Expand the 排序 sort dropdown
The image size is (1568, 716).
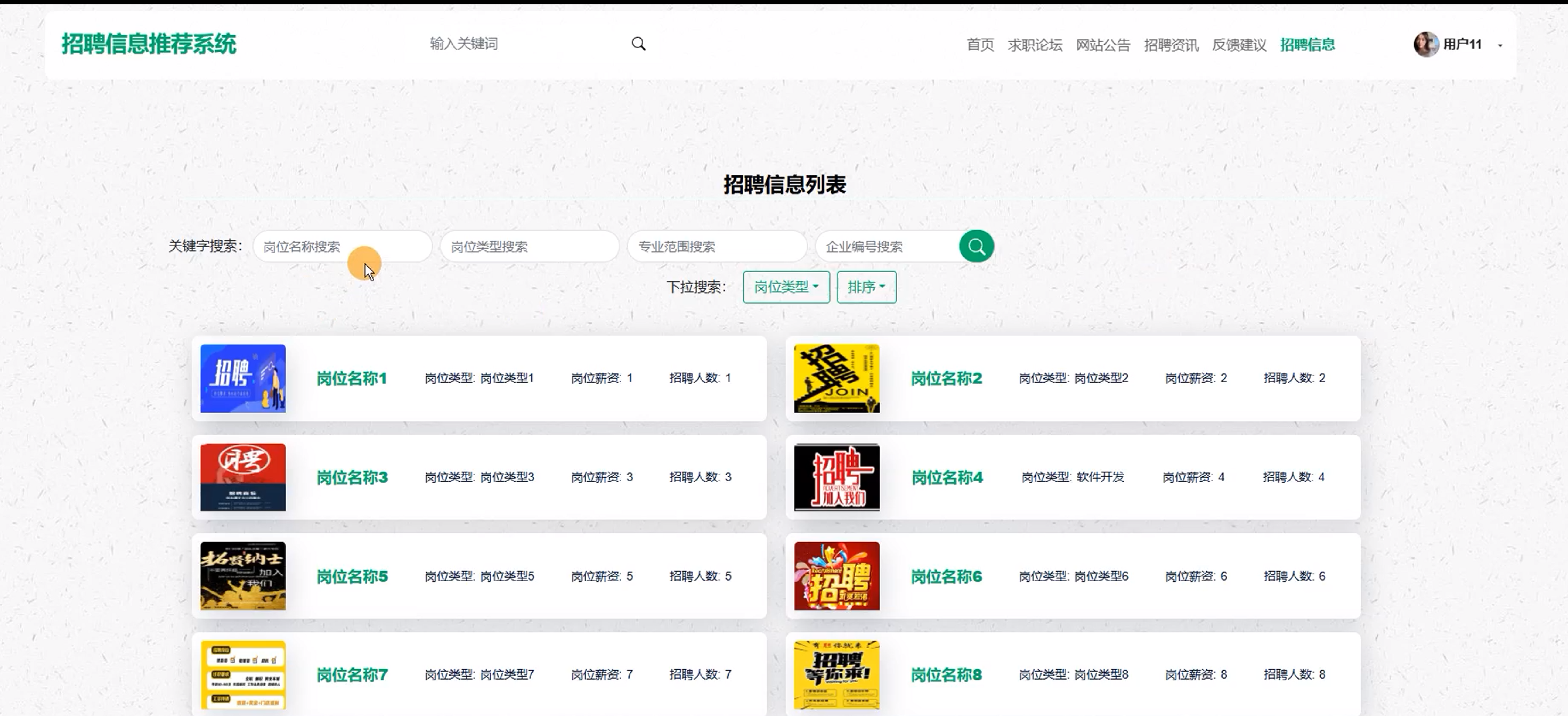(x=866, y=287)
